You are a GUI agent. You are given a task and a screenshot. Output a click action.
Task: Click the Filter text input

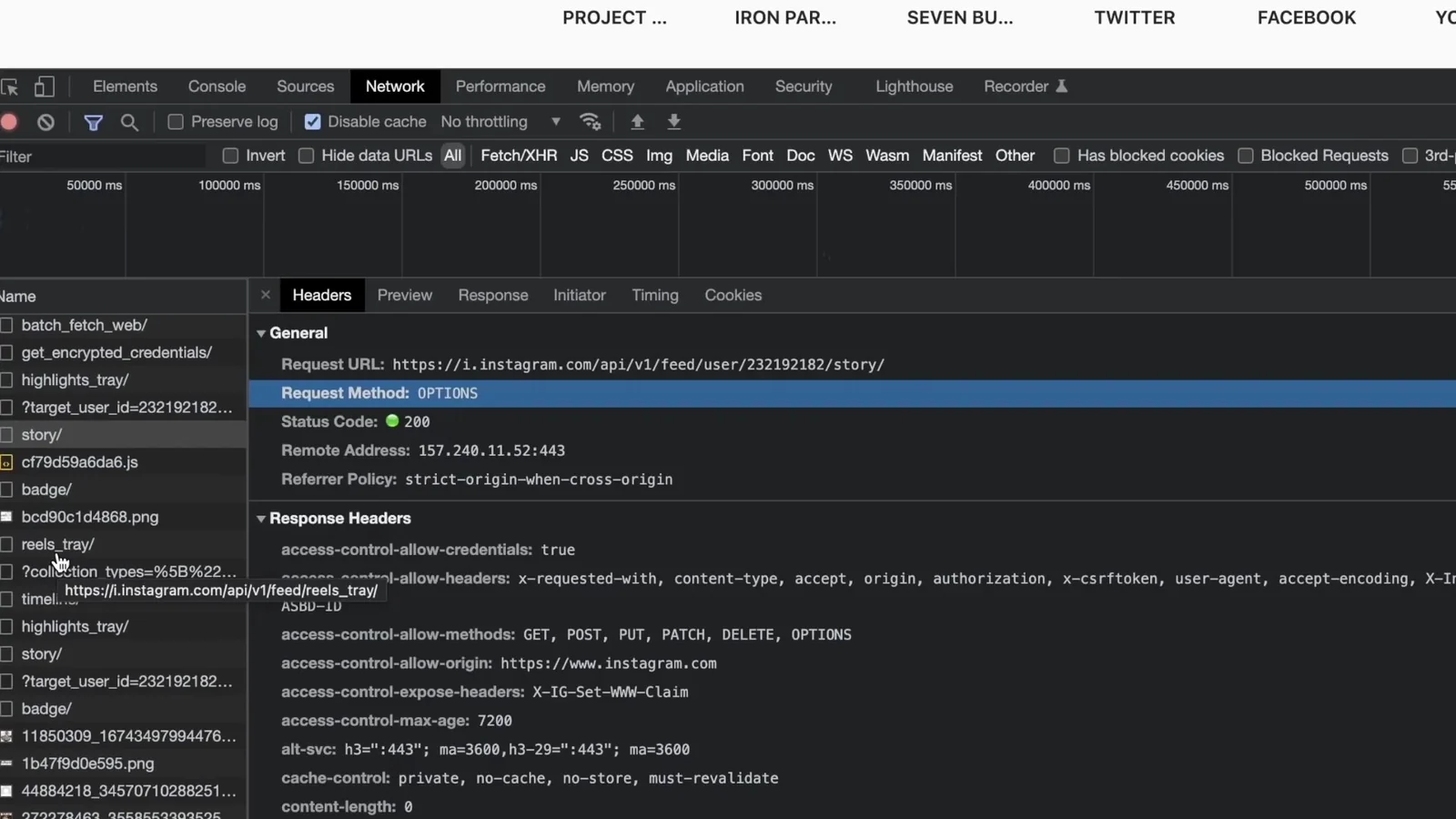pyautogui.click(x=102, y=157)
